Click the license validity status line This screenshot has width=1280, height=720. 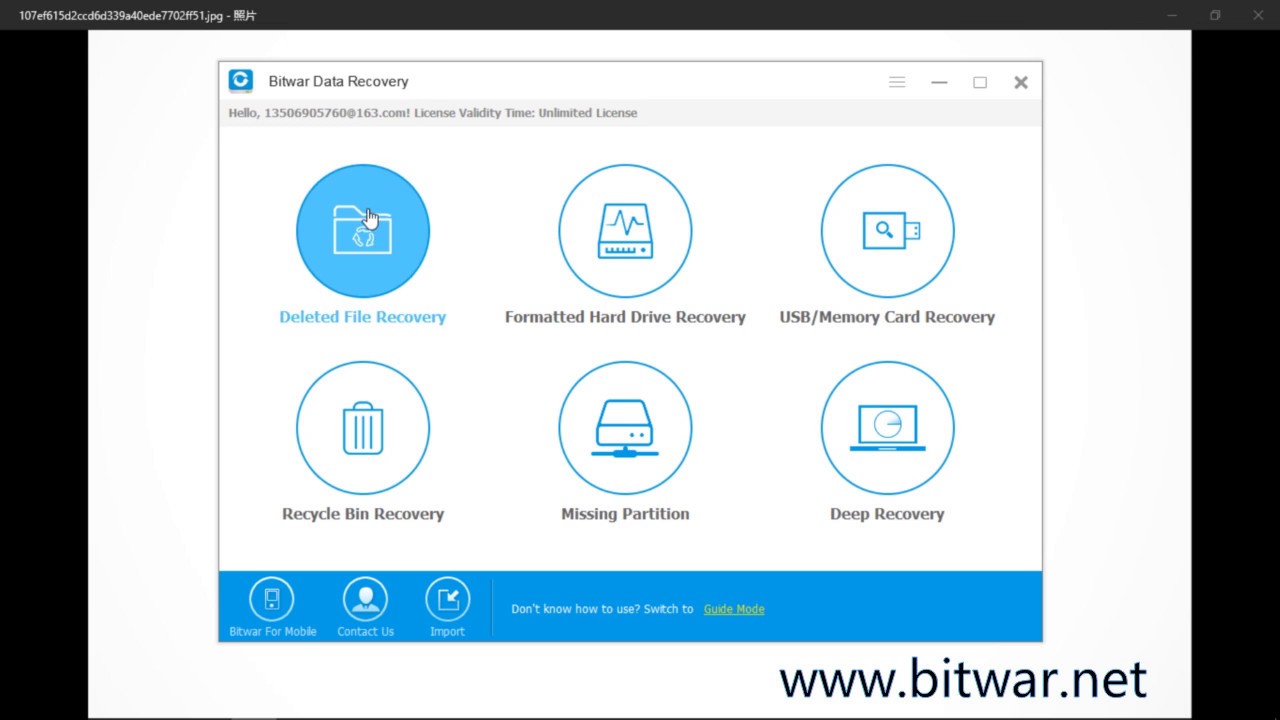pos(432,113)
